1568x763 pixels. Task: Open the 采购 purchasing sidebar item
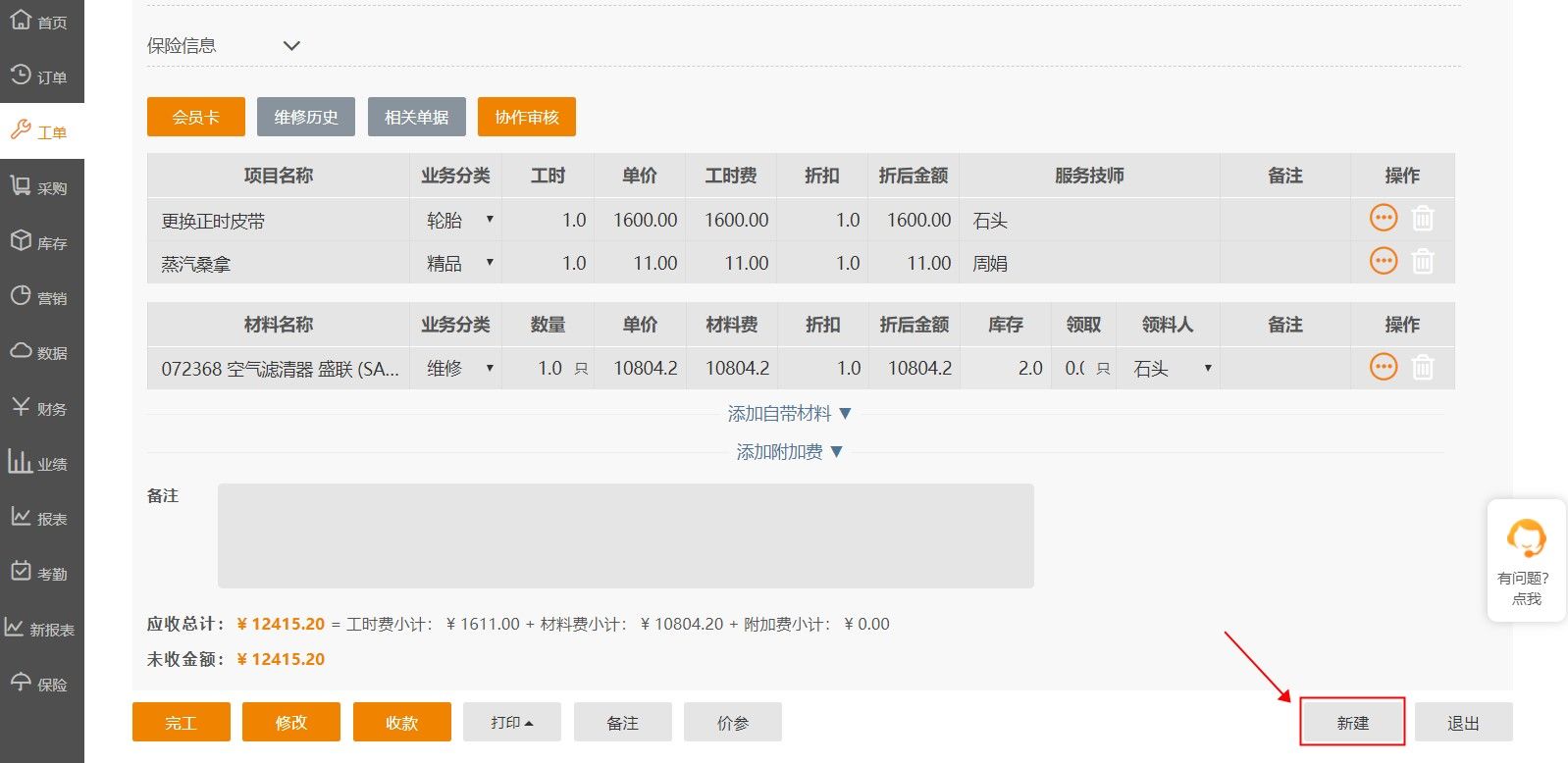click(41, 187)
